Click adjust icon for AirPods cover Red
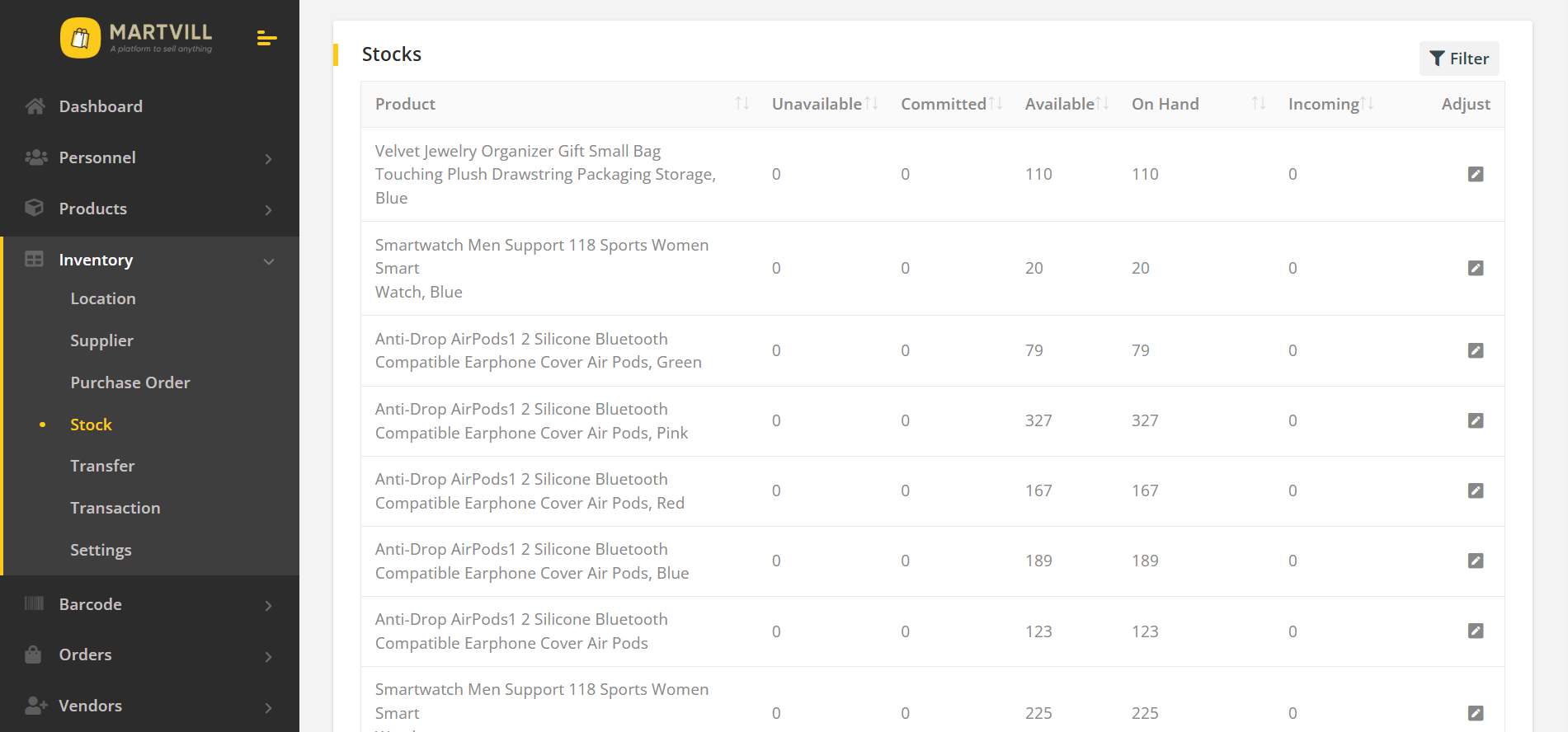This screenshot has height=732, width=1568. click(x=1476, y=490)
